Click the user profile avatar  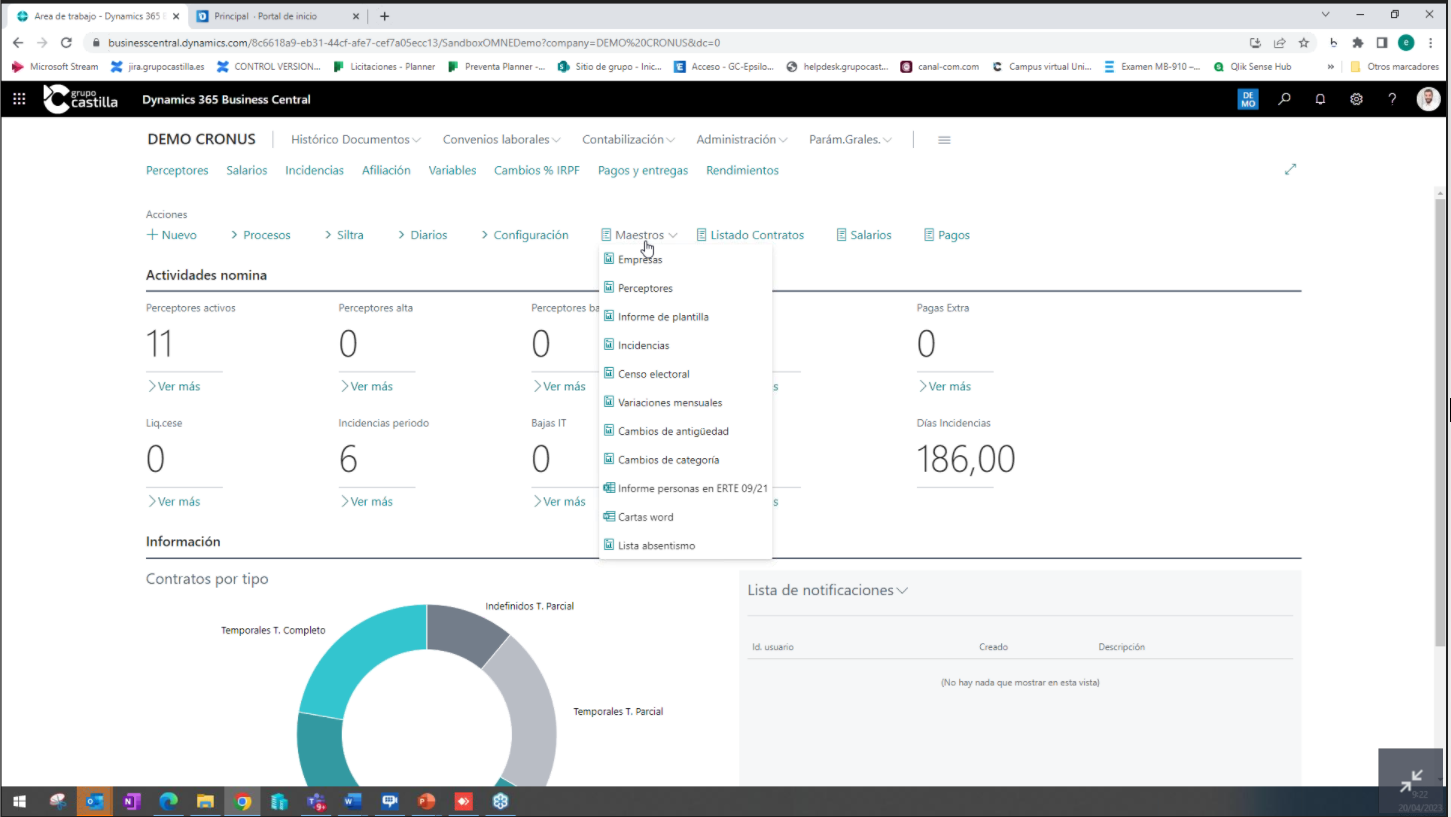coord(1428,99)
